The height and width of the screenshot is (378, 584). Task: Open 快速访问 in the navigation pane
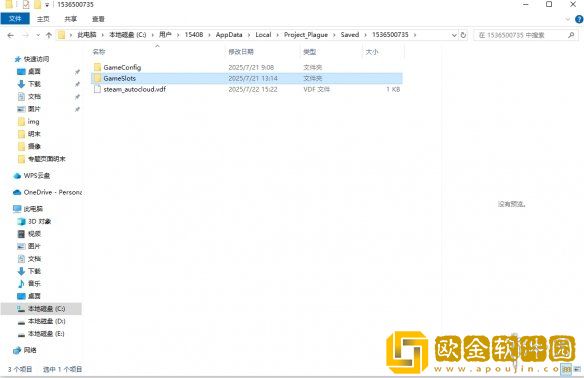[x=36, y=59]
